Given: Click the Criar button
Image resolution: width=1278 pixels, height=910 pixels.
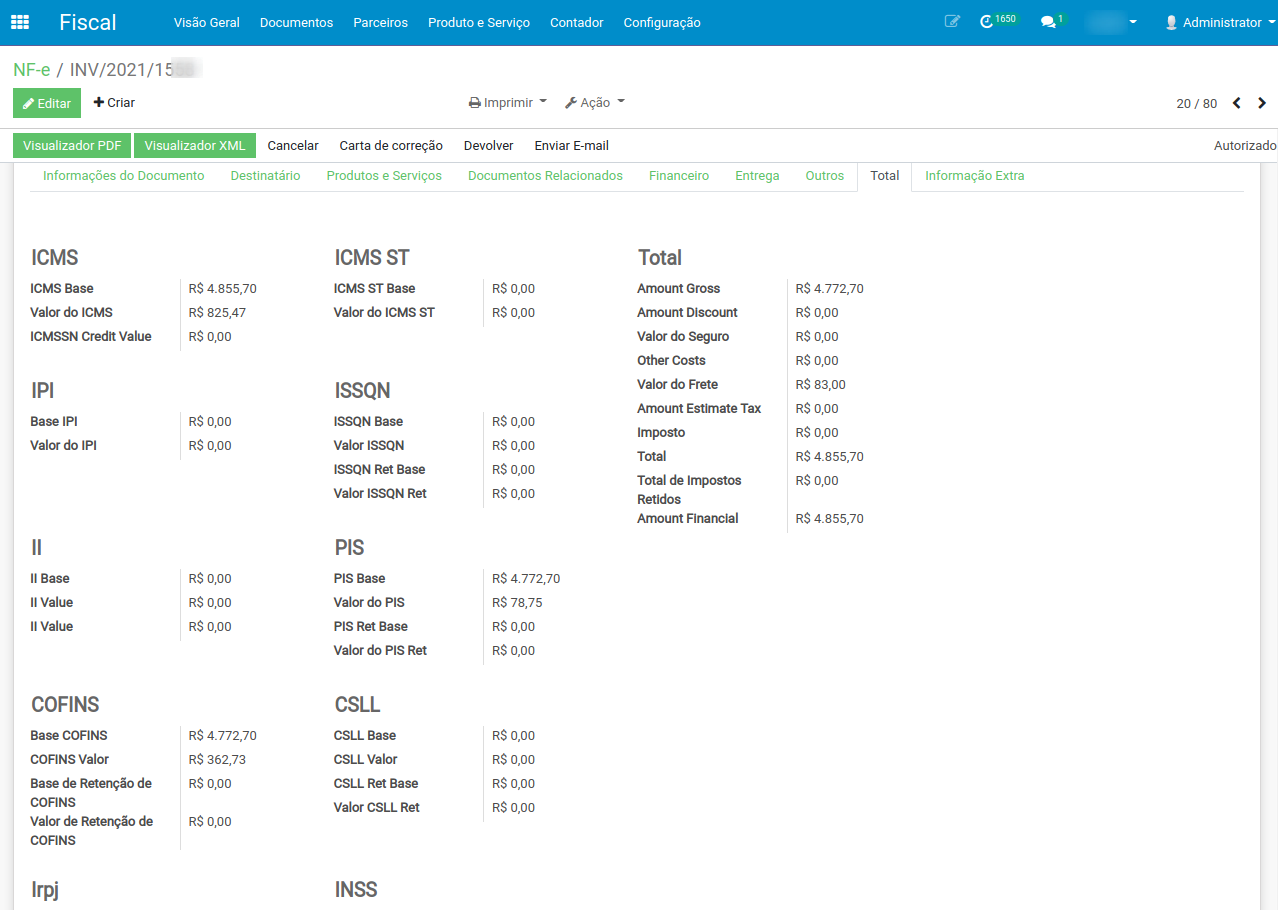Looking at the screenshot, I should point(114,103).
